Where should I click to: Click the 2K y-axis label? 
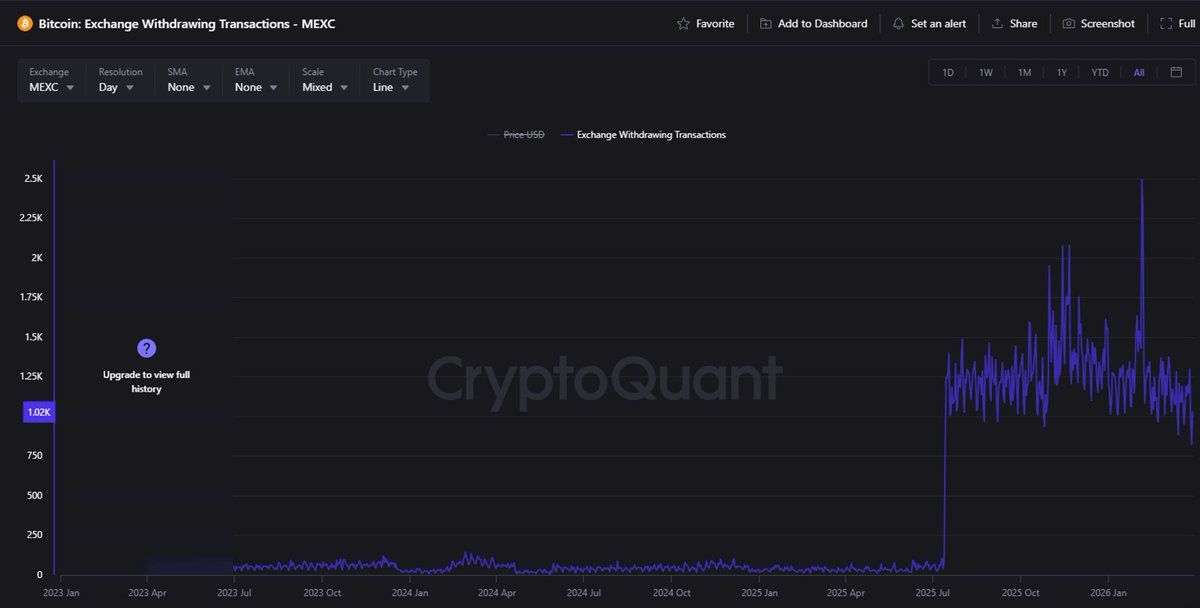click(x=37, y=258)
